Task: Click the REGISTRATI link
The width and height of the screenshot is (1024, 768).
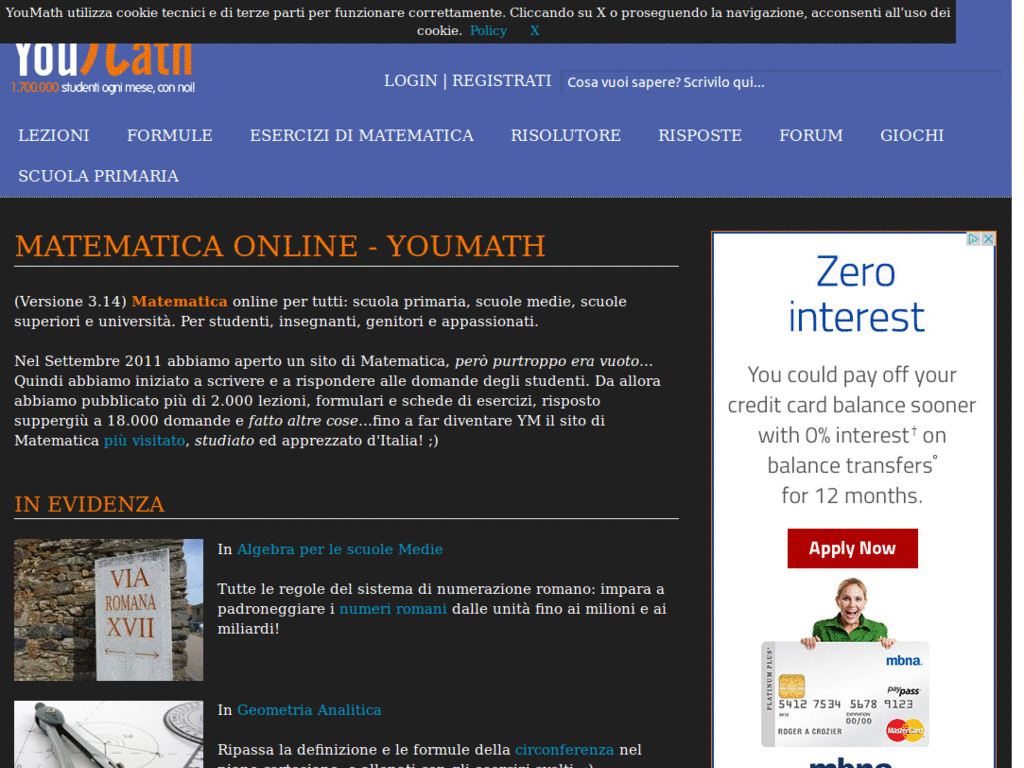Action: click(502, 80)
